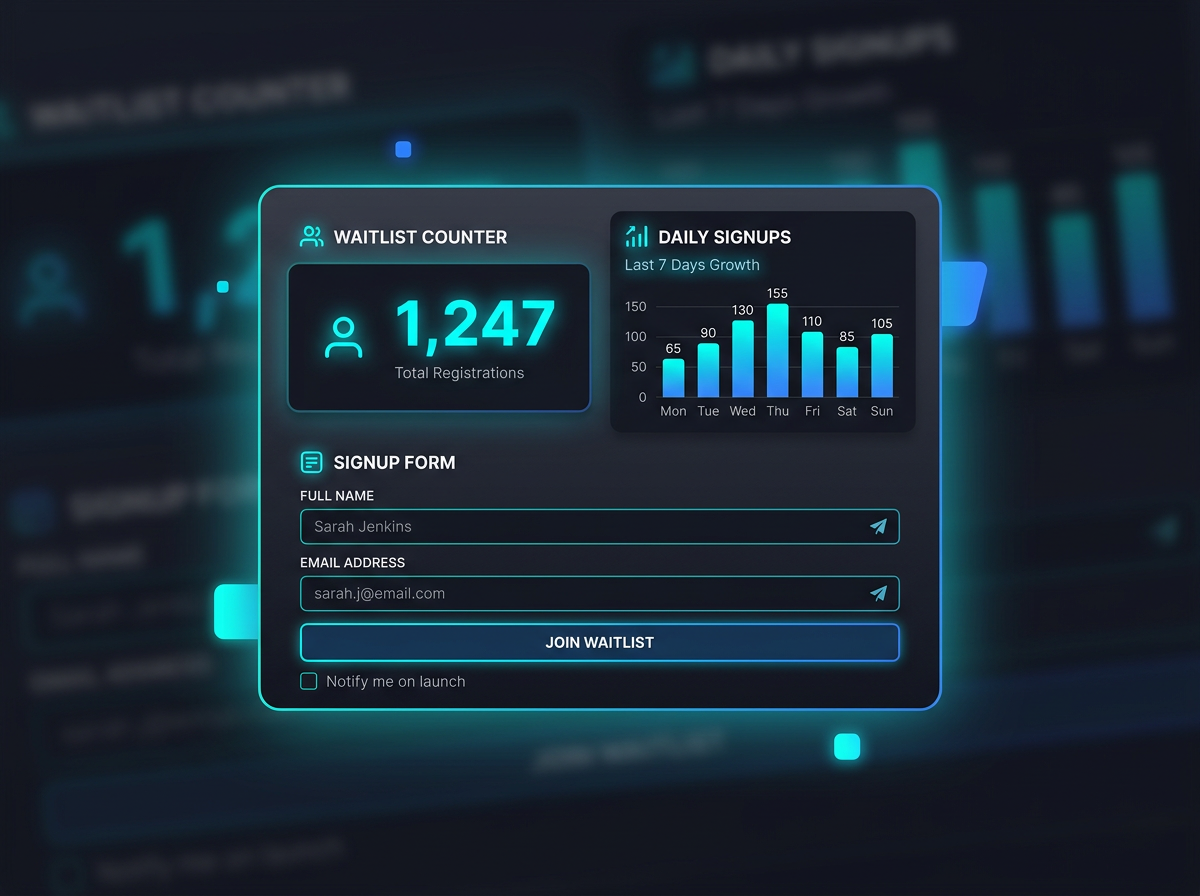
Task: Click the FULL NAME field label
Action: point(337,496)
